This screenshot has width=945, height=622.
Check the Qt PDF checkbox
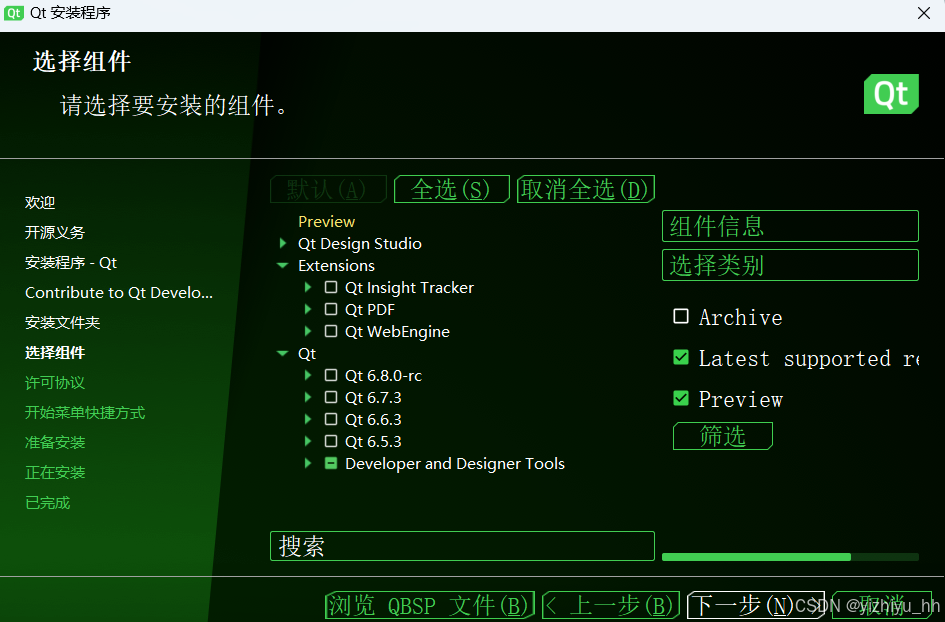click(331, 309)
